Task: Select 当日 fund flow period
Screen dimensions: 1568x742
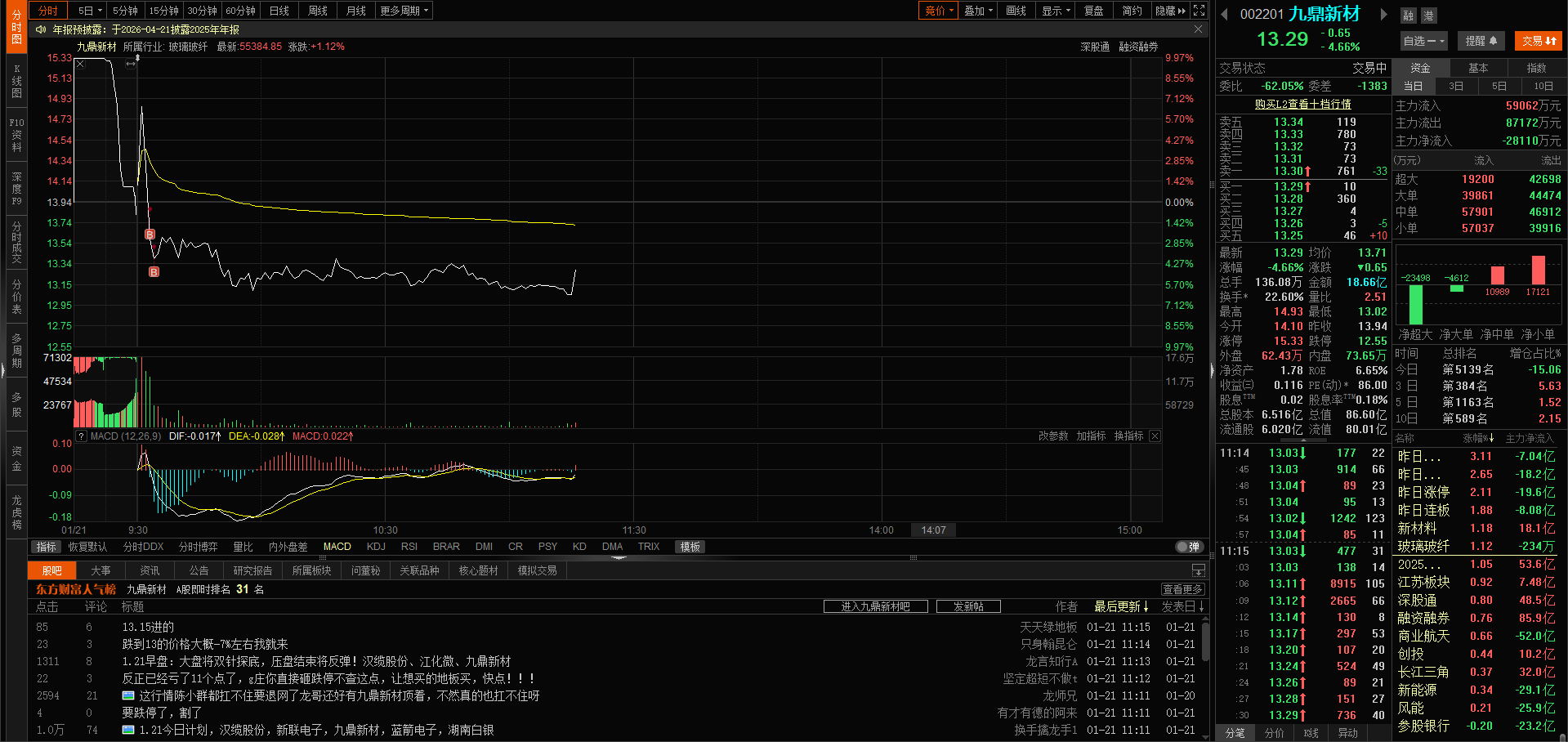Action: [x=1413, y=86]
